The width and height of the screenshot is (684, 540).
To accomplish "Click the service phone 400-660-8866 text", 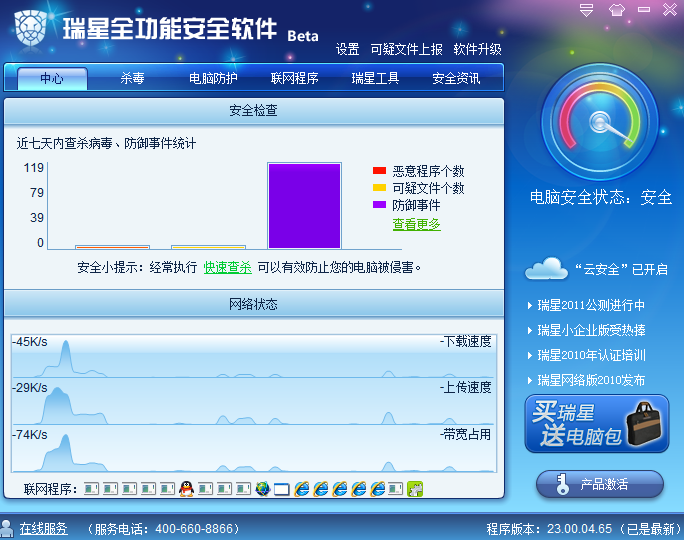I will (164, 529).
